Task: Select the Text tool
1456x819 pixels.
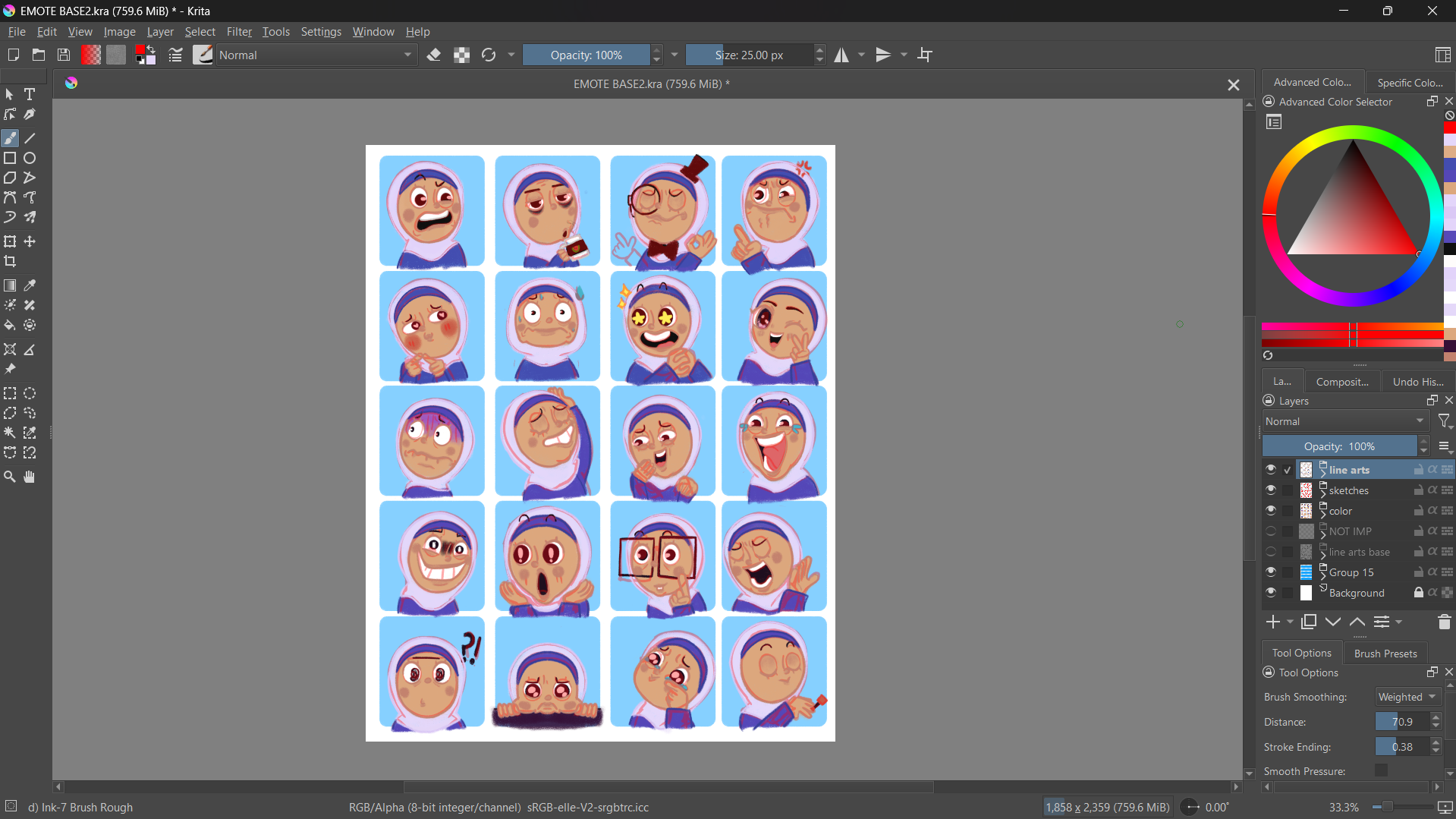Action: coord(30,95)
